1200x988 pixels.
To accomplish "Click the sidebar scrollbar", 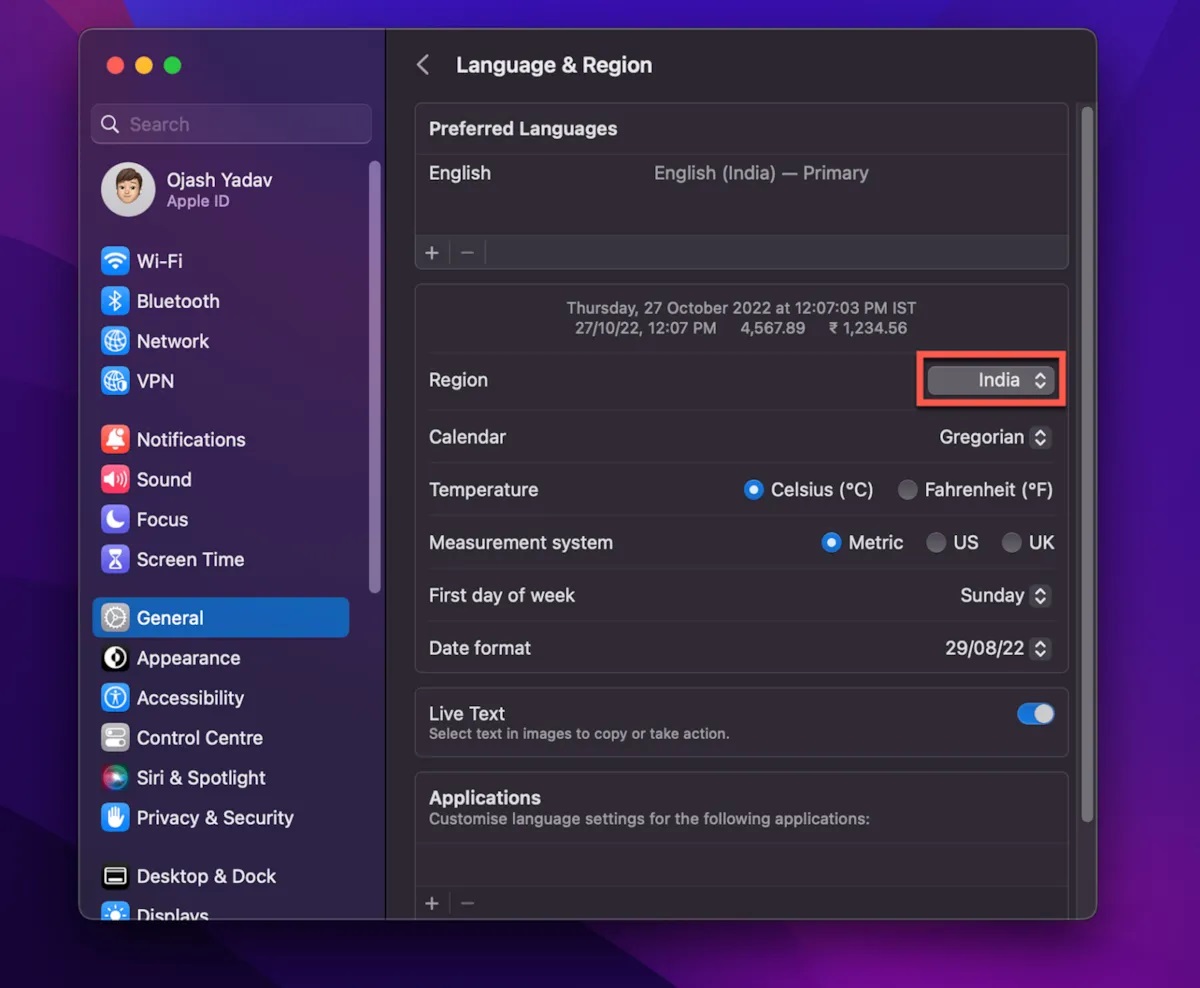I will 375,376.
